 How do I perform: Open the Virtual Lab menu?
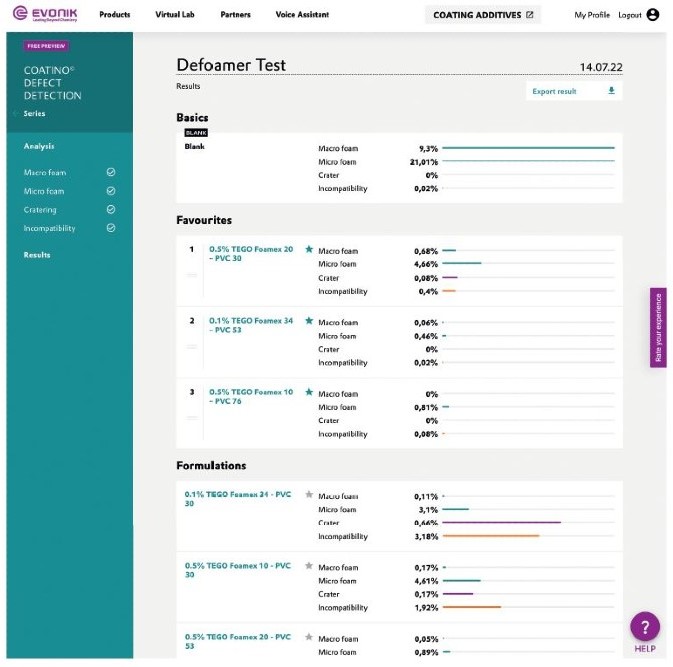(x=175, y=15)
